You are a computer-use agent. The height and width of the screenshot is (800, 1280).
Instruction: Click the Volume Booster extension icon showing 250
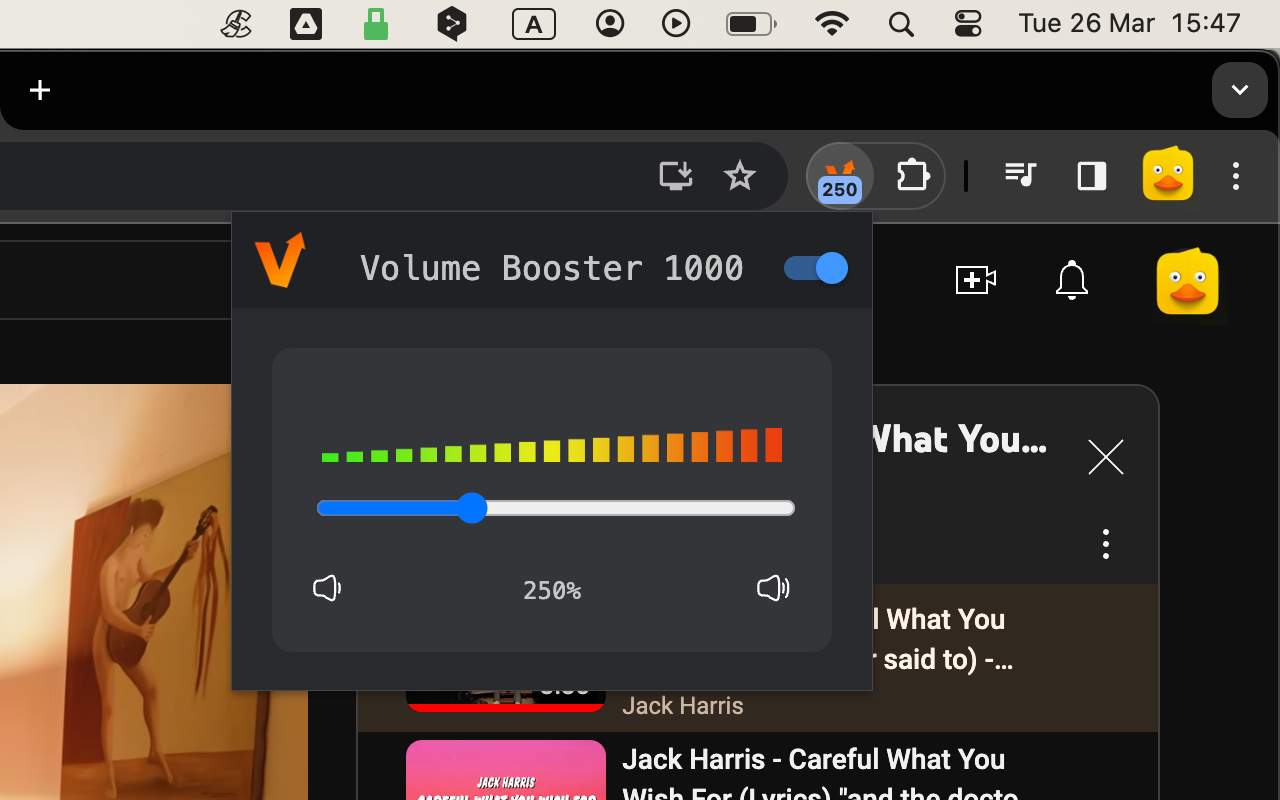tap(840, 177)
